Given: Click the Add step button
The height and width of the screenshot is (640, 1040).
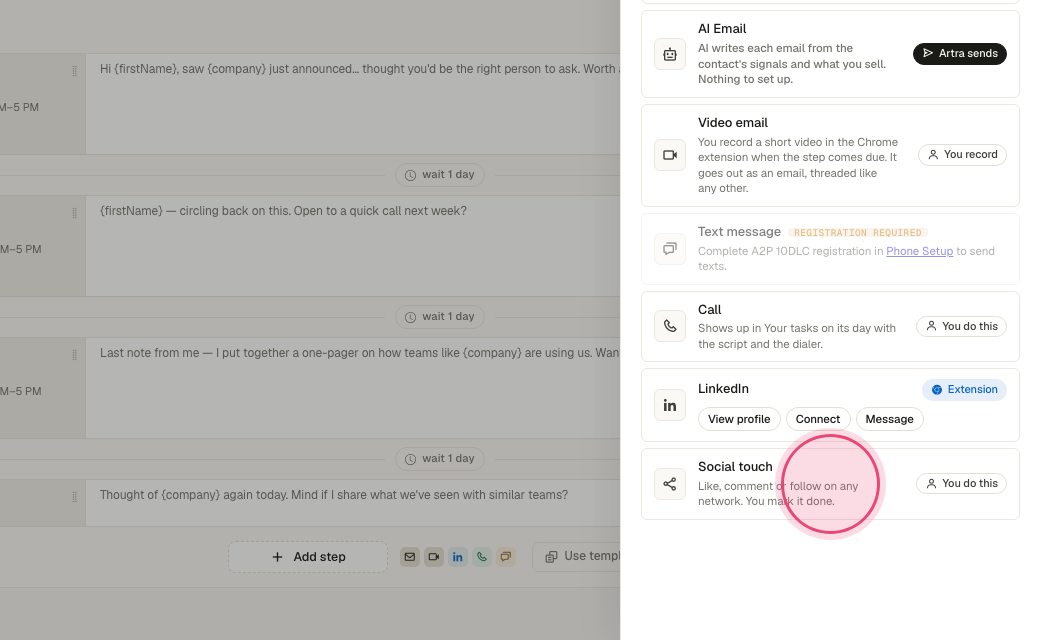Looking at the screenshot, I should [x=308, y=556].
